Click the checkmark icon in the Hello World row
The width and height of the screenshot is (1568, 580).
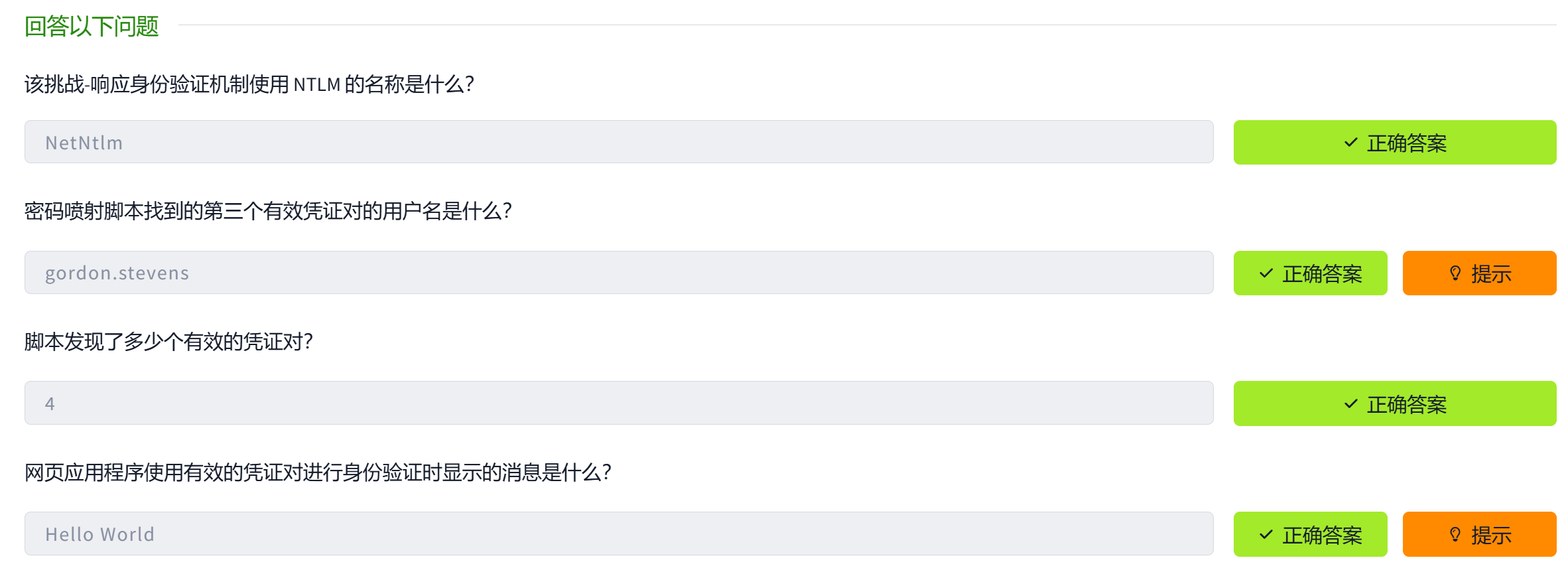click(x=1266, y=534)
